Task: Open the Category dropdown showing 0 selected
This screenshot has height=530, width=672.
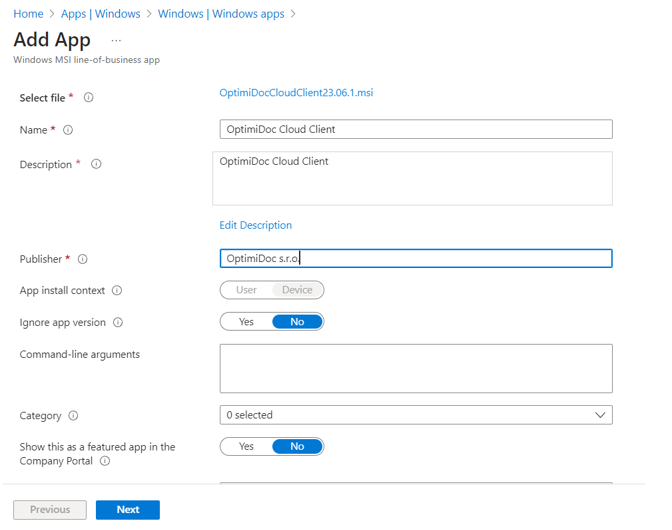Action: tap(416, 415)
